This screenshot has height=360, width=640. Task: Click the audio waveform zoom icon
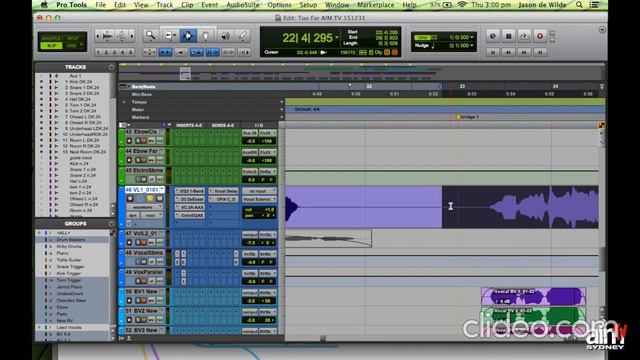(x=107, y=36)
